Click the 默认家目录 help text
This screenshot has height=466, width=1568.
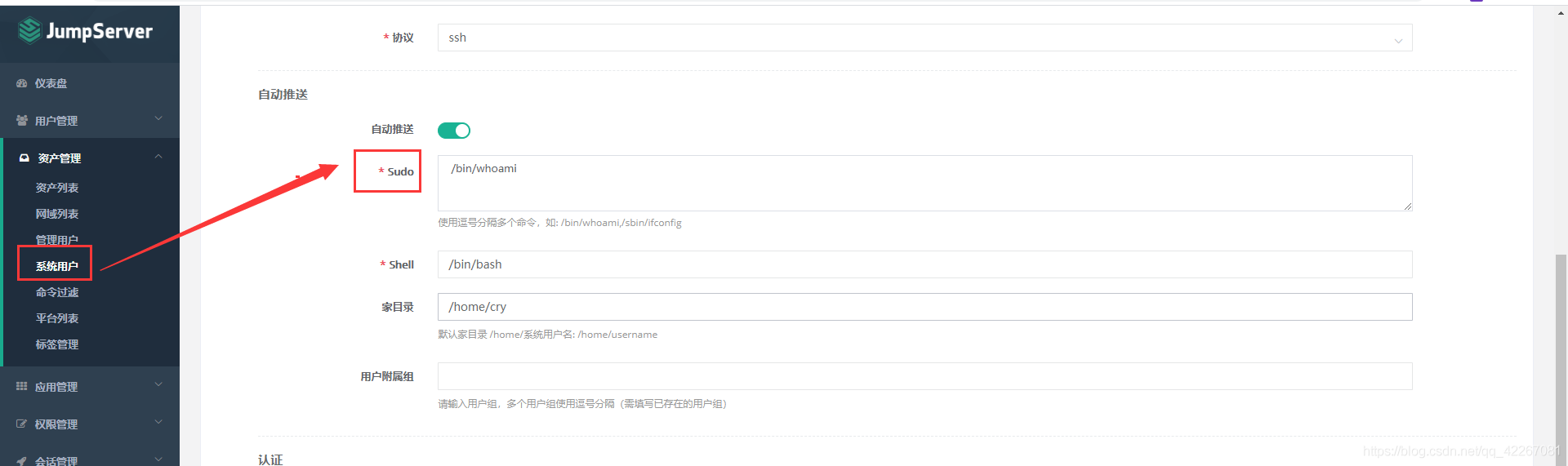click(547, 335)
